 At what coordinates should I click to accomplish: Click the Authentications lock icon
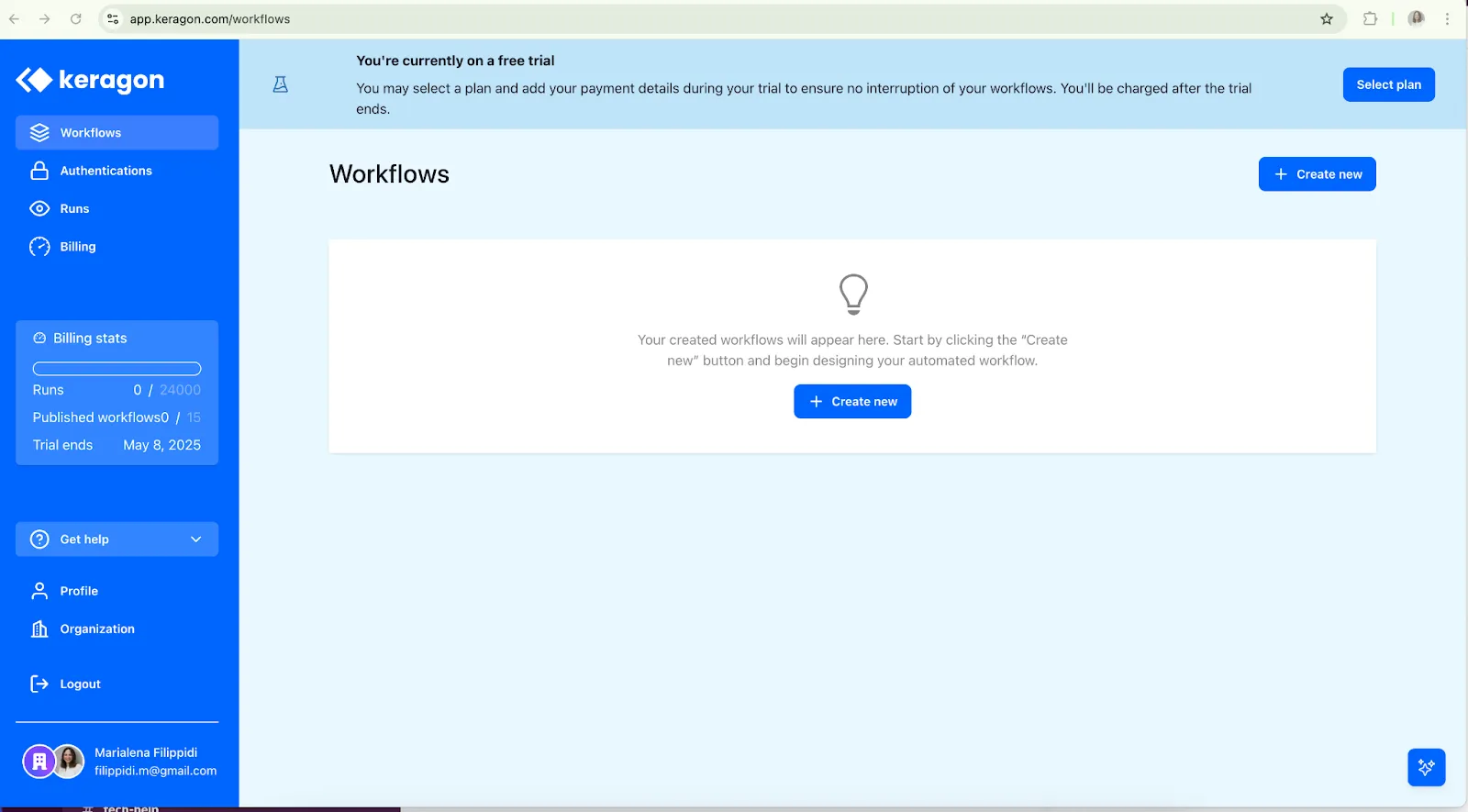pos(39,171)
